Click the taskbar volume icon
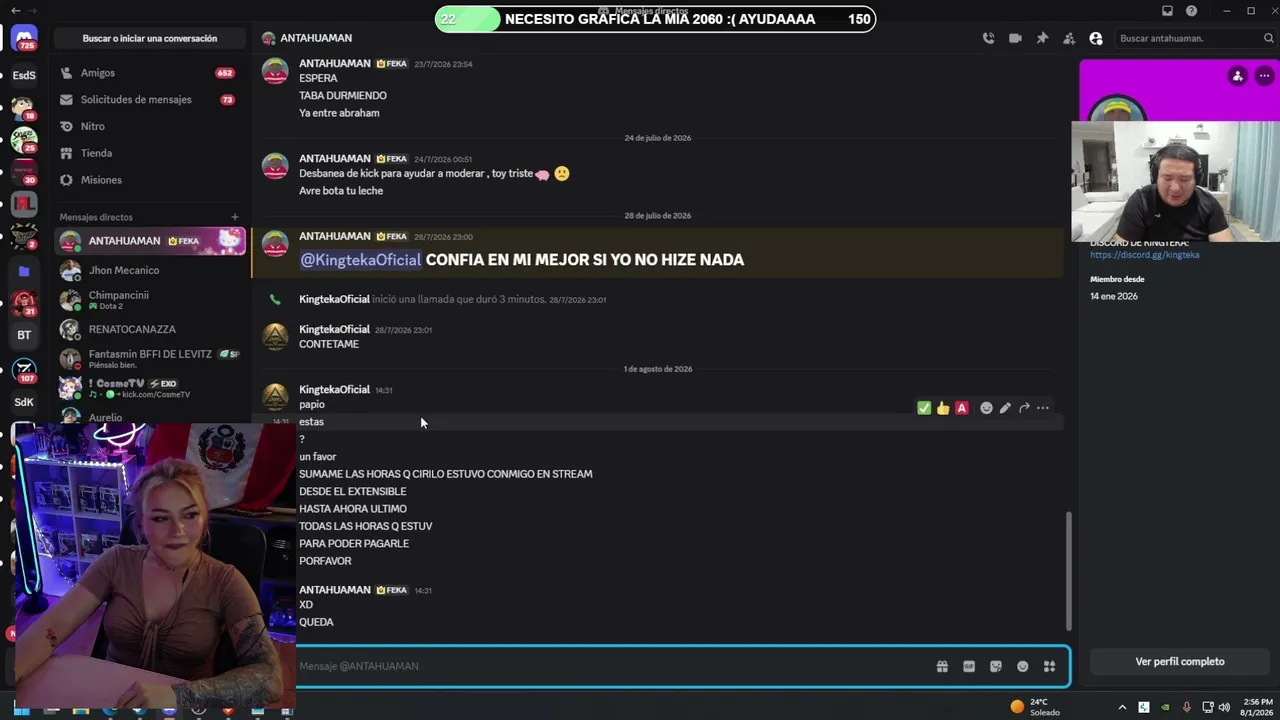Image resolution: width=1280 pixels, height=720 pixels. click(x=1224, y=707)
